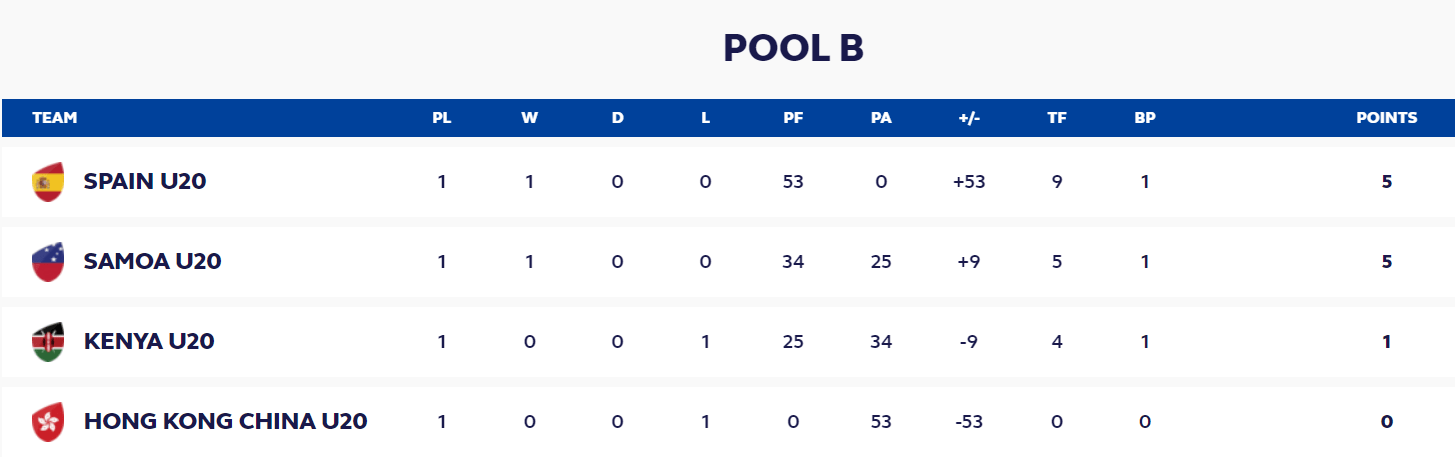Click the Kenya U20 flag icon

(x=48, y=342)
